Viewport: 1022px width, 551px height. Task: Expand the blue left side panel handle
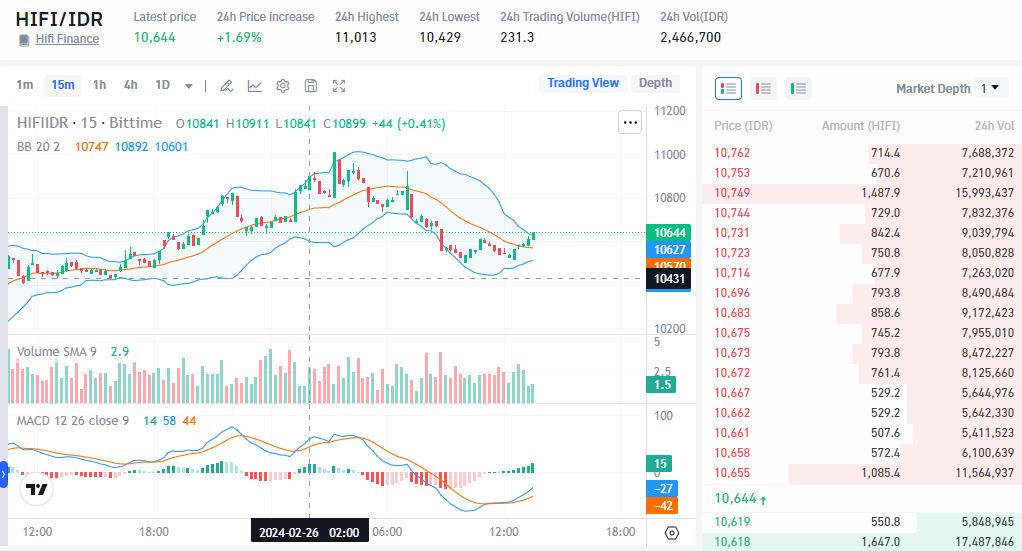3,475
